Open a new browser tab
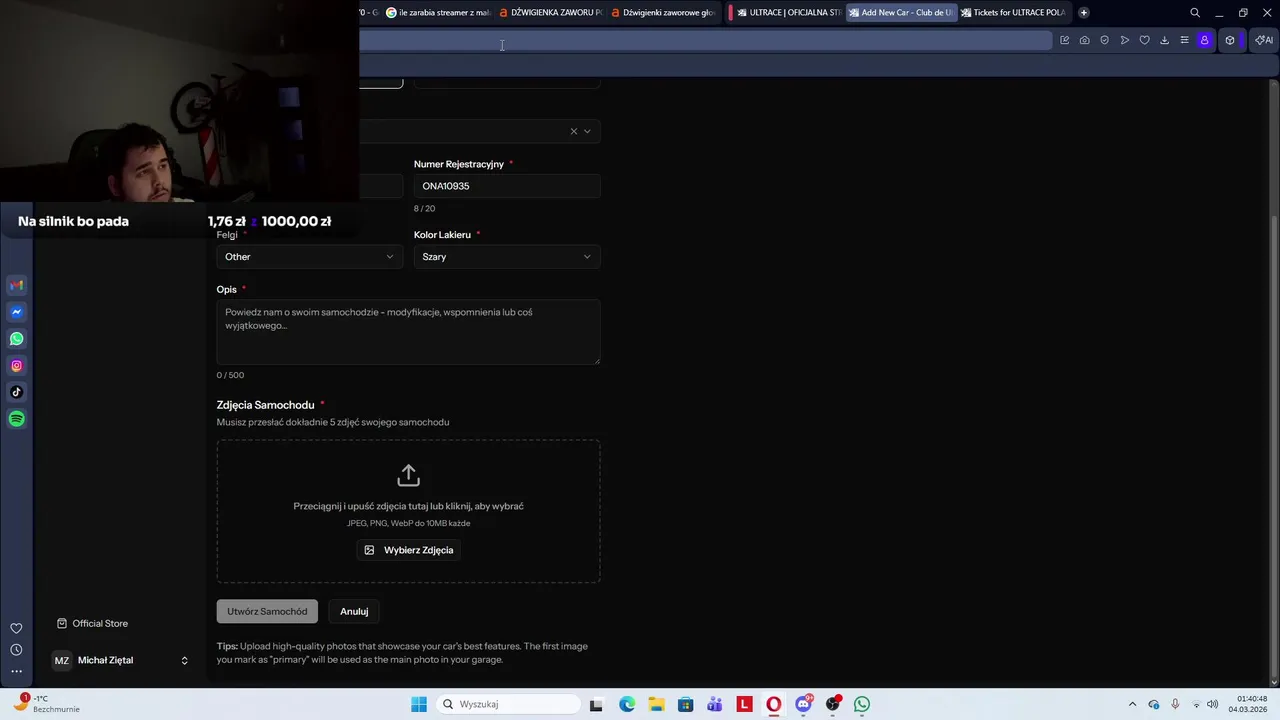This screenshot has height=720, width=1280. click(1083, 13)
